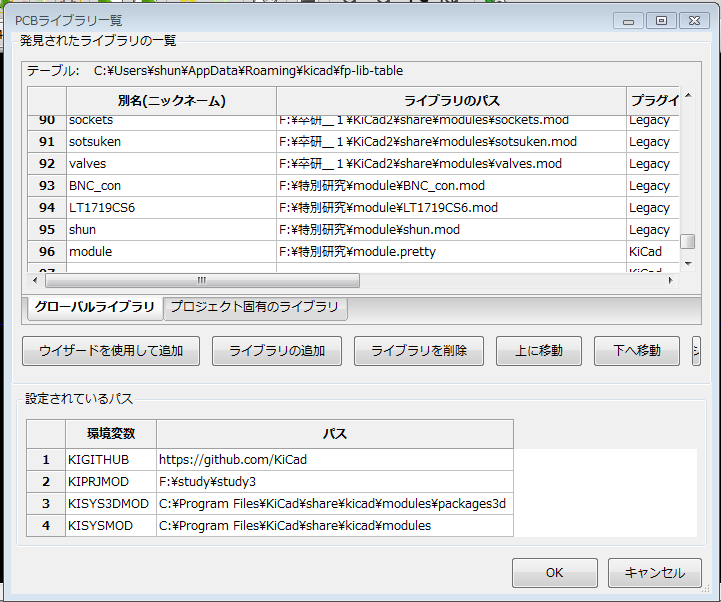The image size is (721, 602).
Task: Click the partially hidden button right of 下へ移動
Action: click(x=696, y=351)
